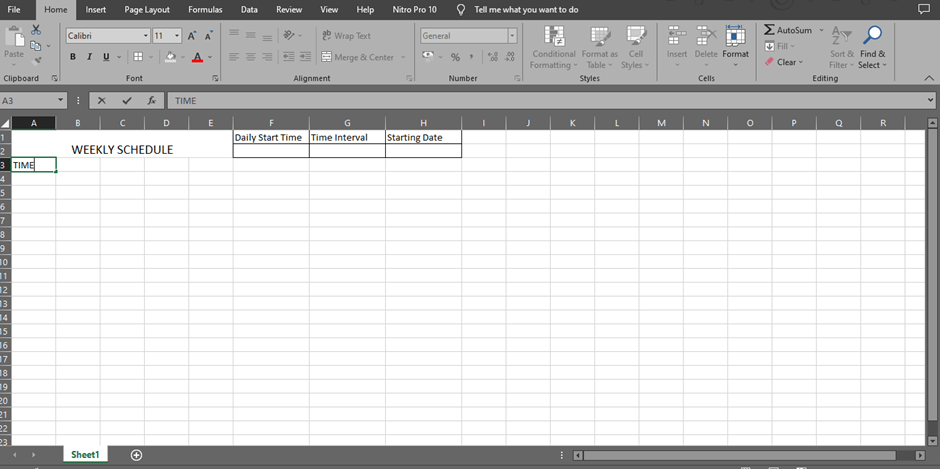Screen dimensions: 940x469
Task: Collapse the ribbon with the up chevron
Action: tap(929, 78)
